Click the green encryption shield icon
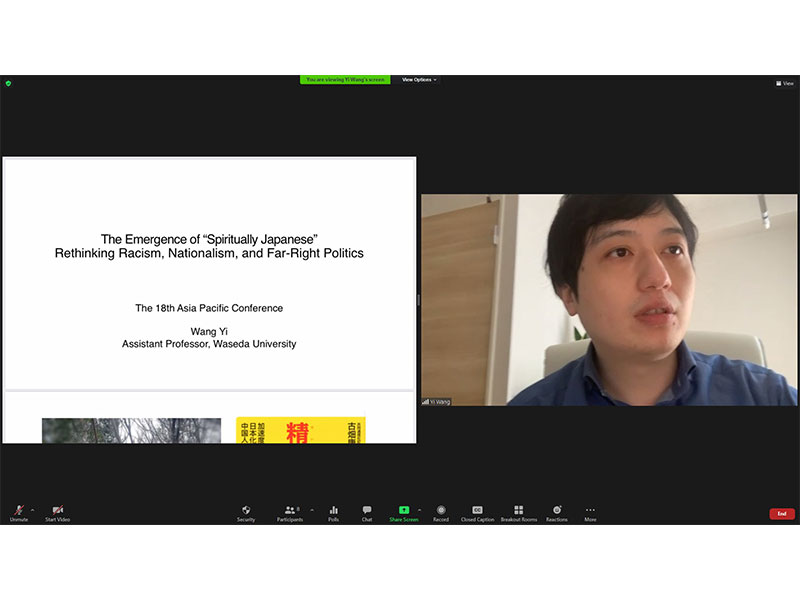This screenshot has width=800, height=600. click(8, 83)
